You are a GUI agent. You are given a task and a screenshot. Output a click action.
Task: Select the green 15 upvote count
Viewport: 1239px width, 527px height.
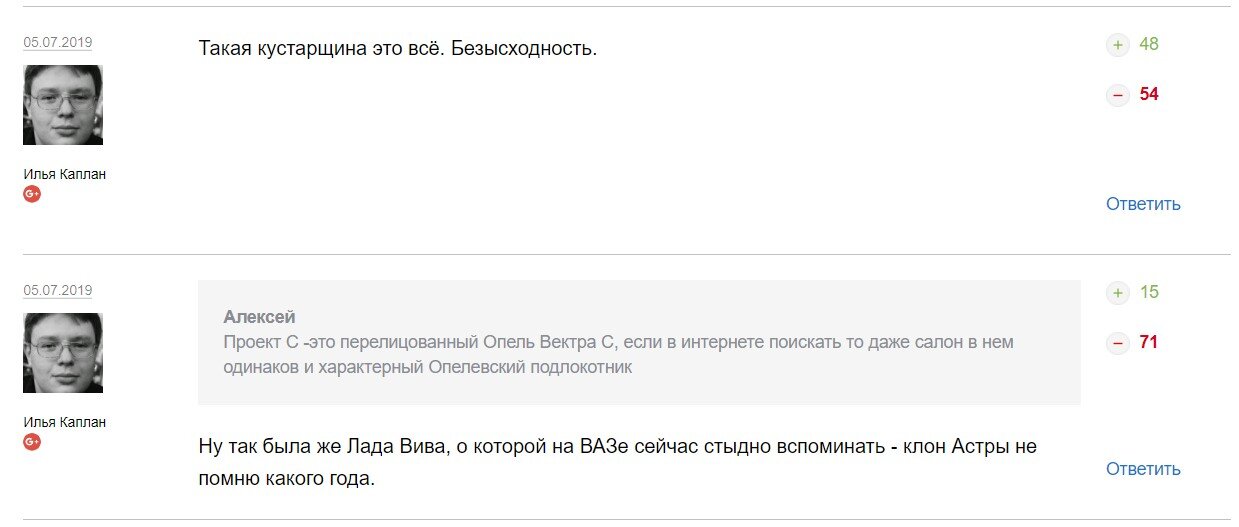coord(1149,292)
